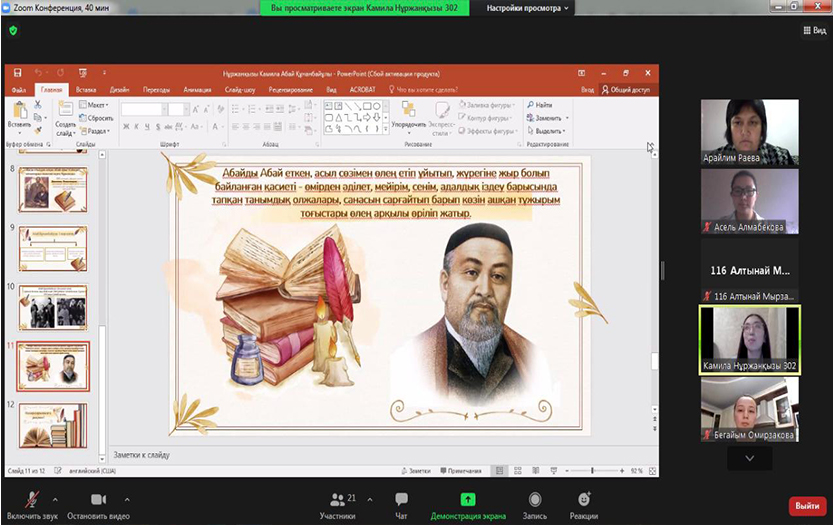This screenshot has height=525, width=833.
Task: Click the green share screen icon
Action: [468, 499]
